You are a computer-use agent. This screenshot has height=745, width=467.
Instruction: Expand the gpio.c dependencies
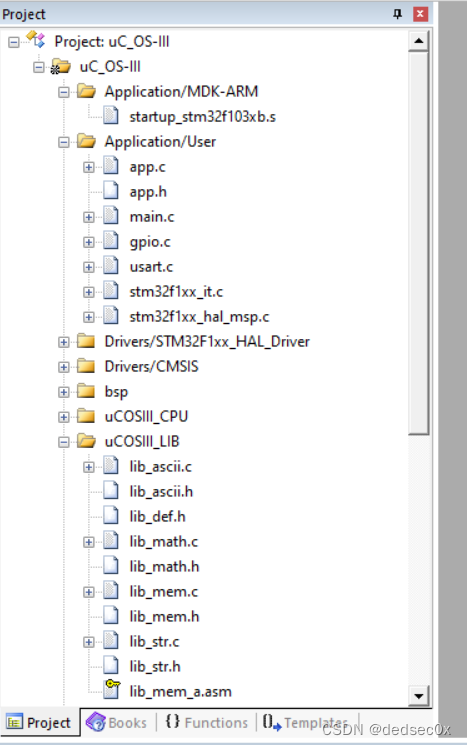(x=89, y=242)
